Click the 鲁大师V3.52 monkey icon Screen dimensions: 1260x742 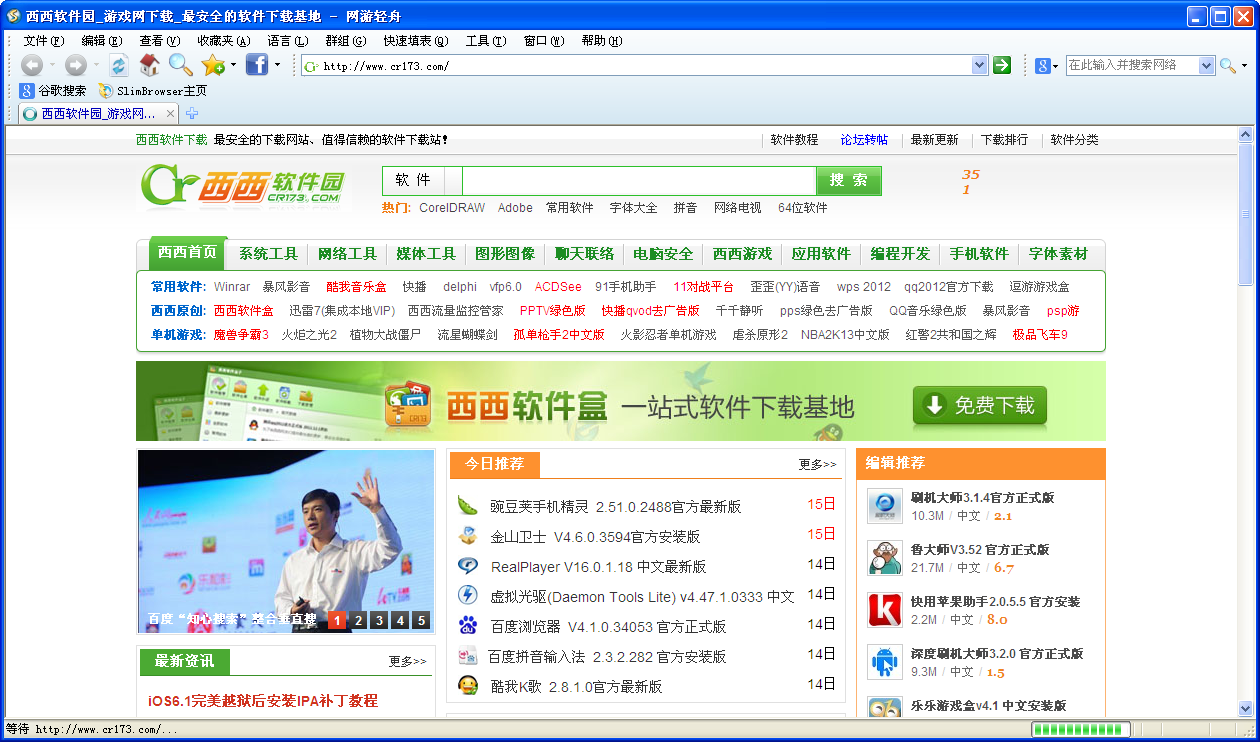[x=885, y=558]
